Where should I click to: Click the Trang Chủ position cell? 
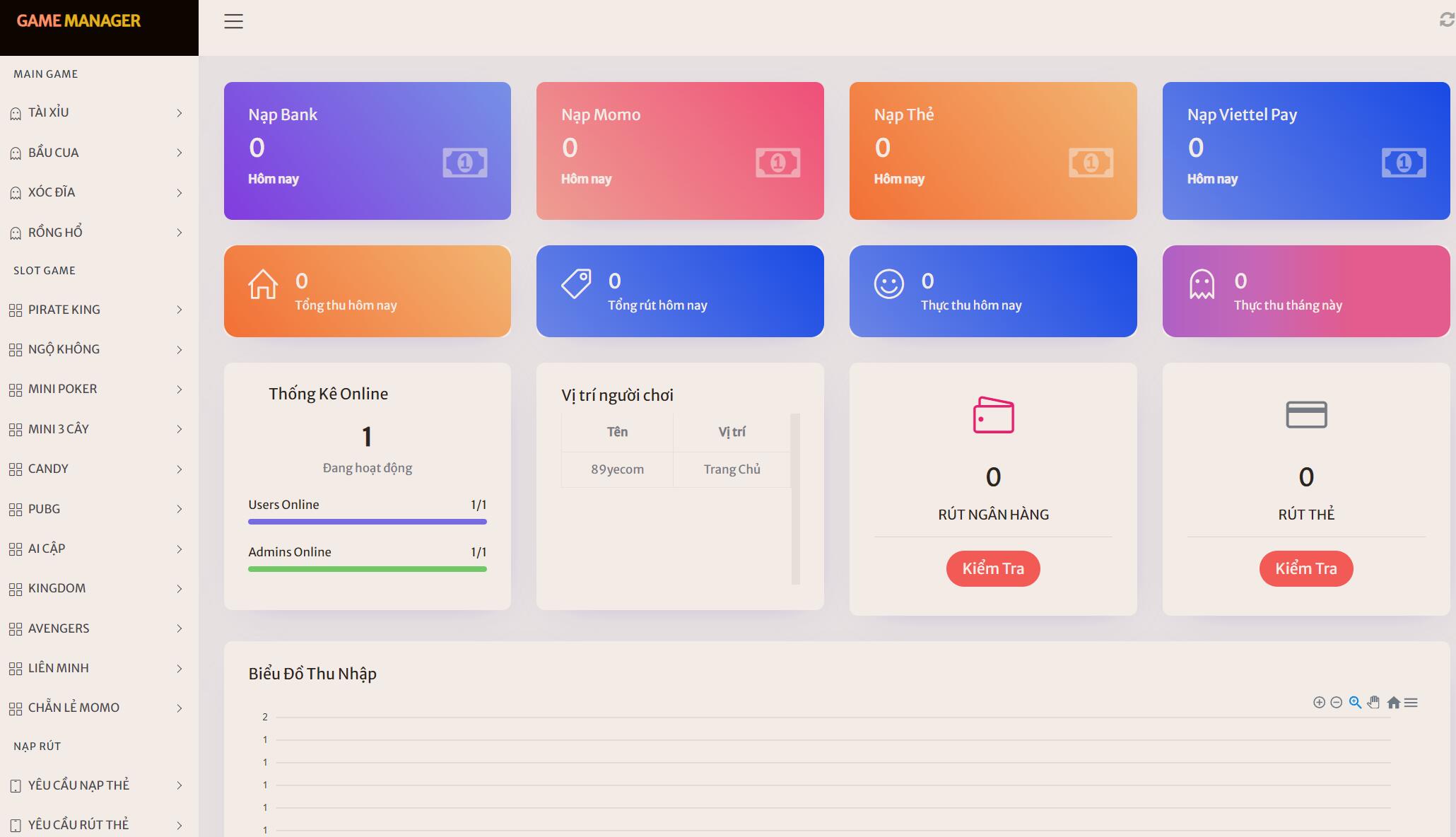(732, 469)
